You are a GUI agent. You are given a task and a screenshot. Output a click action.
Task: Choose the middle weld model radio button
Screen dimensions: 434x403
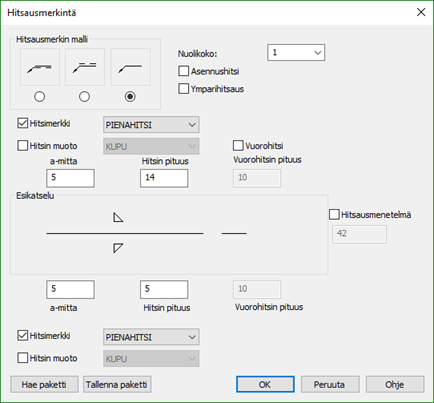pyautogui.click(x=84, y=97)
